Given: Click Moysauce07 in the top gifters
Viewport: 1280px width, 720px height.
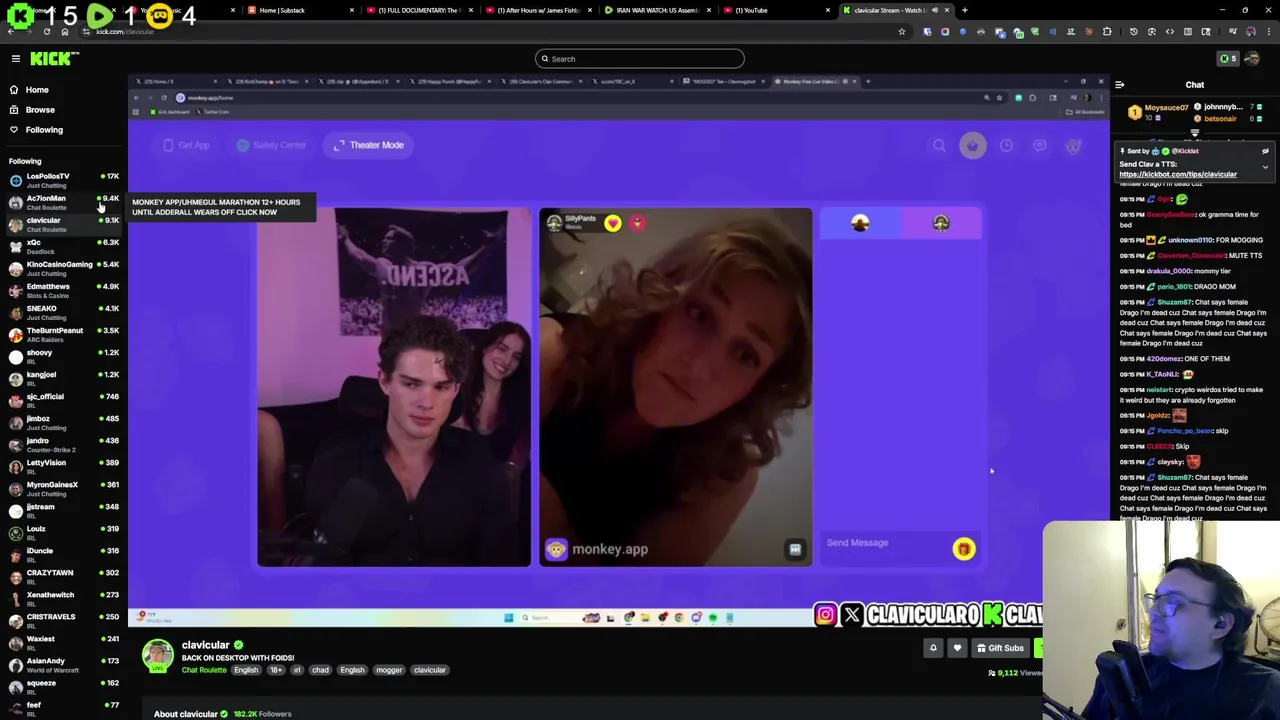Looking at the screenshot, I should (1166, 107).
